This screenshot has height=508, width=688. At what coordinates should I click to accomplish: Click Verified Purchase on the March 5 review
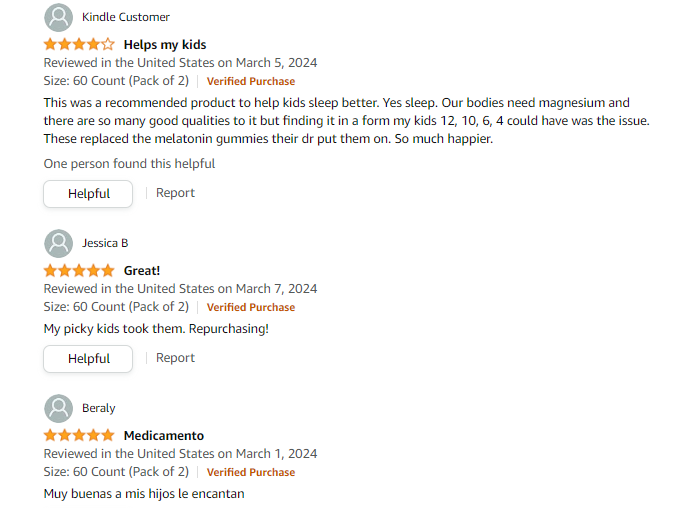pyautogui.click(x=251, y=81)
